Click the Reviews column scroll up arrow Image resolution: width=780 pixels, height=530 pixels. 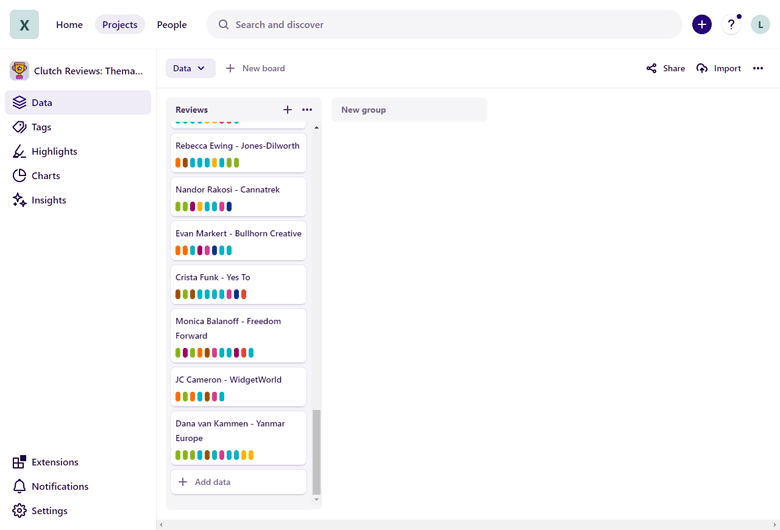tap(316, 128)
